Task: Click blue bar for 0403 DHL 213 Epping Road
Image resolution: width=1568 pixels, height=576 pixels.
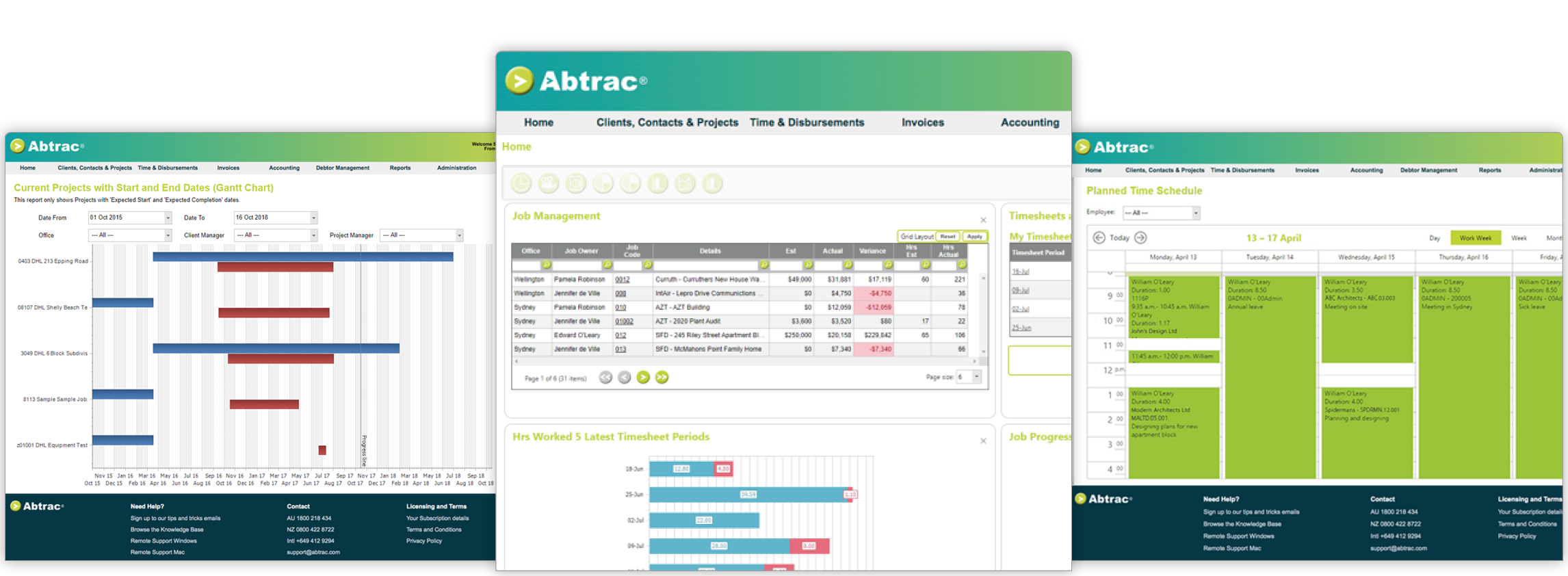Action: click(x=303, y=257)
